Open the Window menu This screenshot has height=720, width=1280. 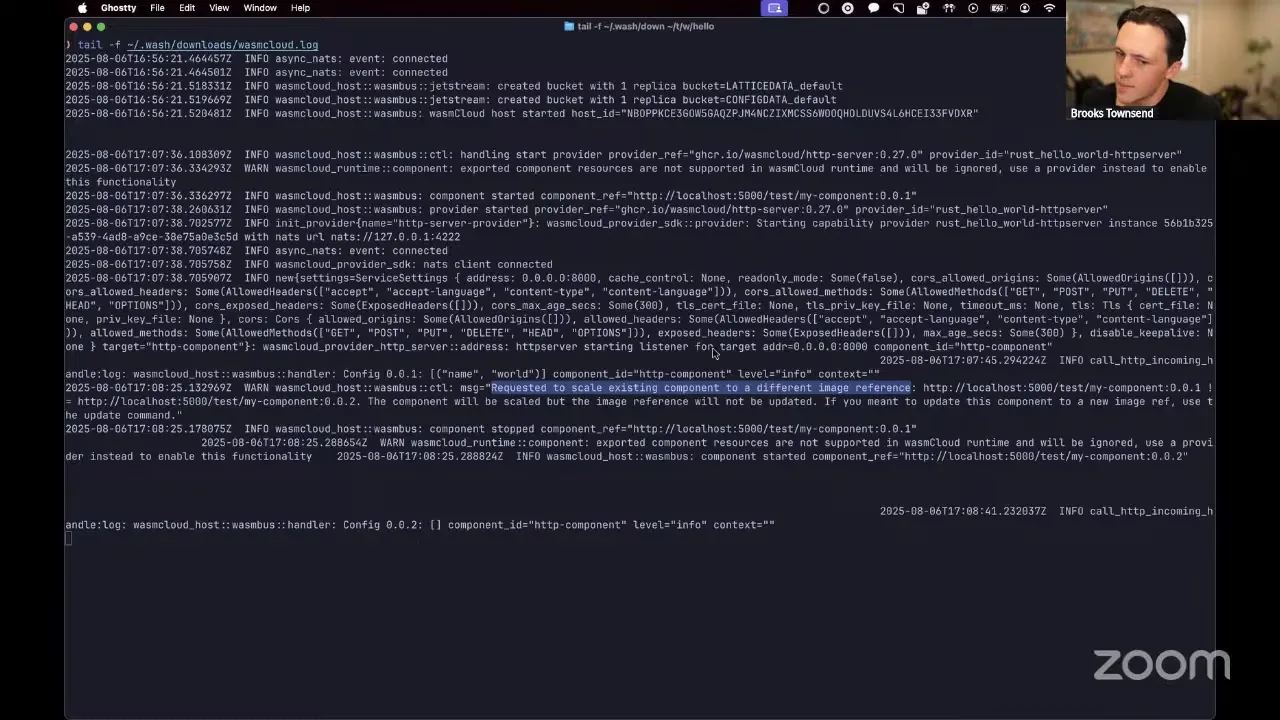point(260,8)
